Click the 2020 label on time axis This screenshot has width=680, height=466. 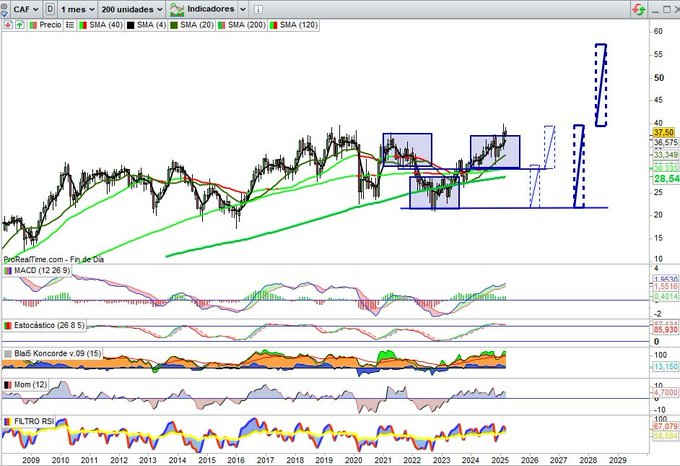tap(353, 460)
